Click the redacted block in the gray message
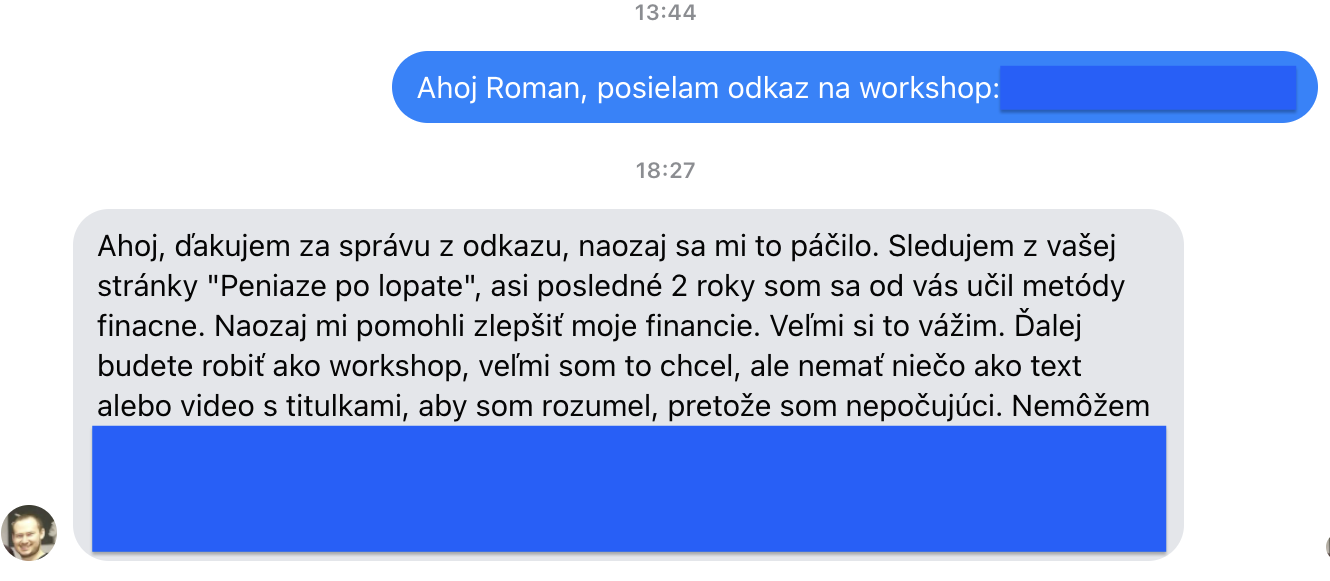 pos(629,488)
